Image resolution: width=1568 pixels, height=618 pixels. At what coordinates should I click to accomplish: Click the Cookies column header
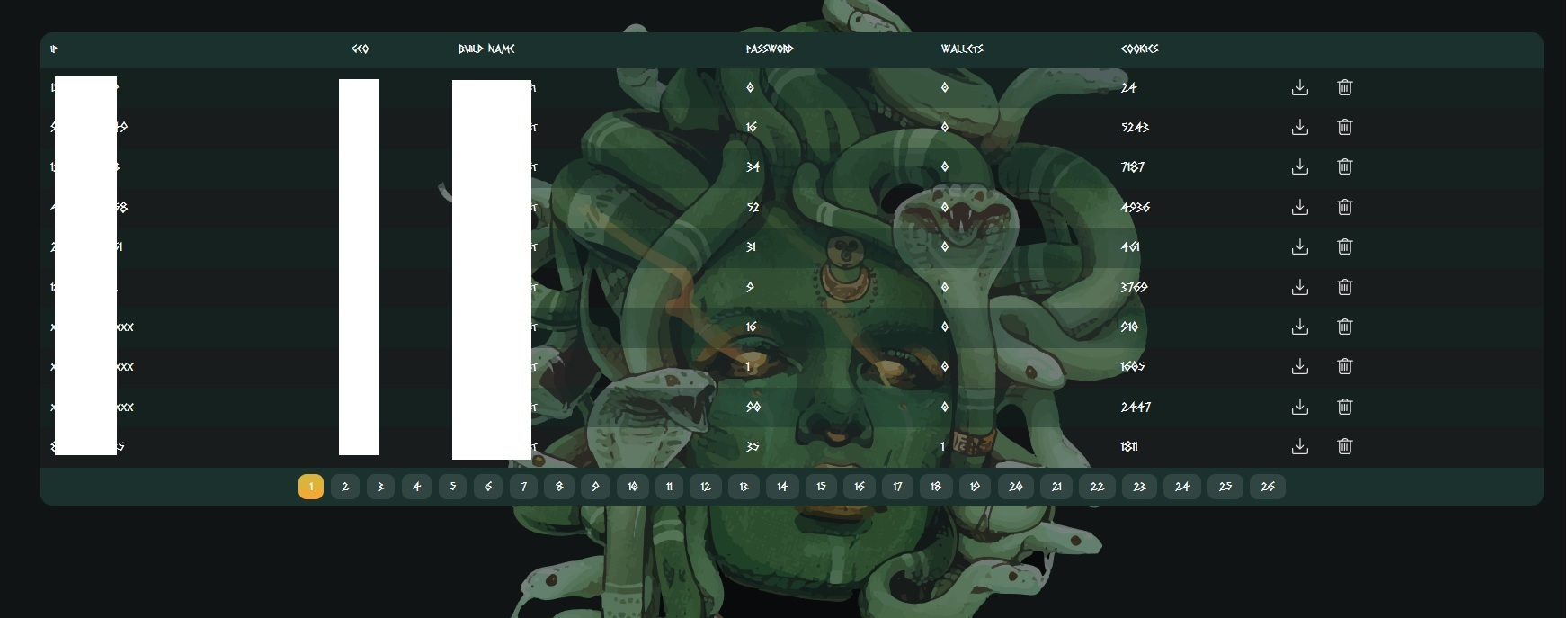click(x=1139, y=49)
